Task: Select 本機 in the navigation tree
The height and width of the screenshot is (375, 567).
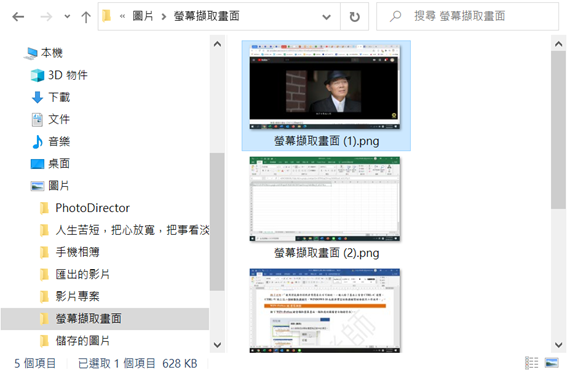Action: tap(51, 53)
